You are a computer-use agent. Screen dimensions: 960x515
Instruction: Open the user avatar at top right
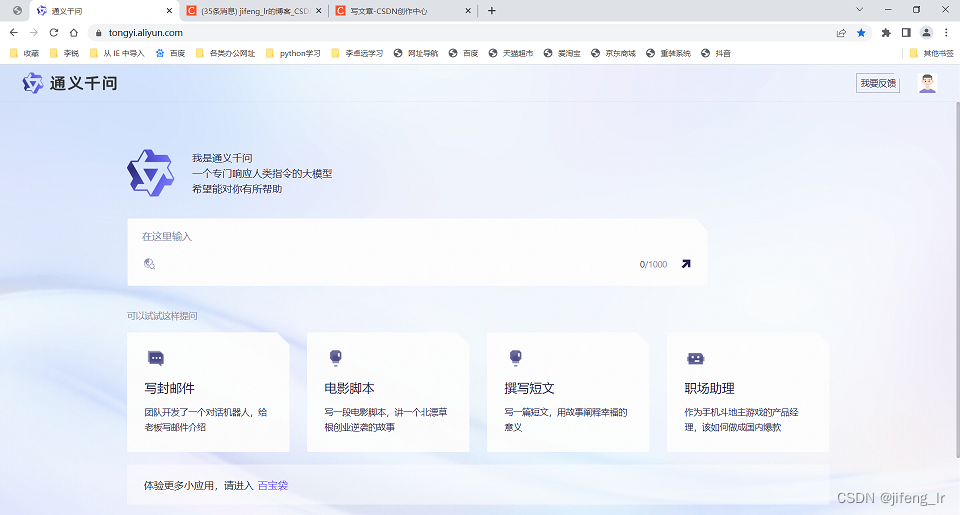(x=927, y=83)
